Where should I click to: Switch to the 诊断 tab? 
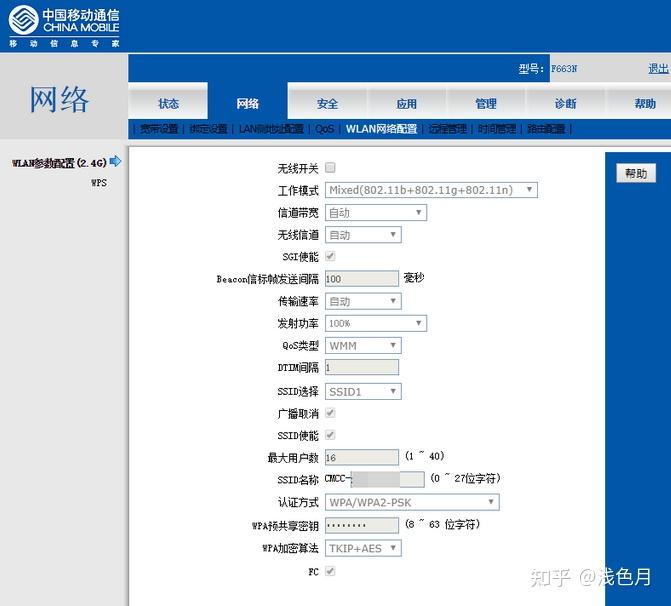565,101
